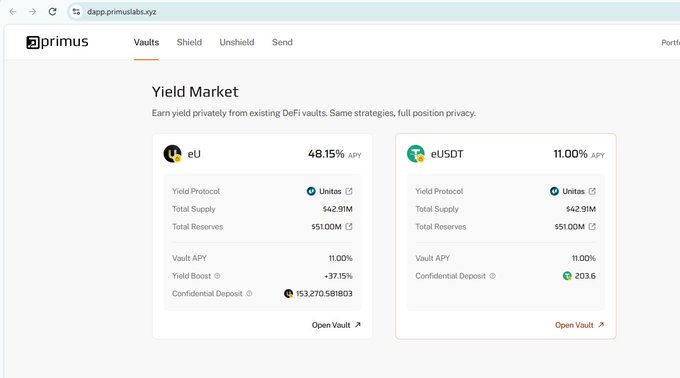
Task: Select the +37.15% Yield Boost value
Action: tap(338, 276)
